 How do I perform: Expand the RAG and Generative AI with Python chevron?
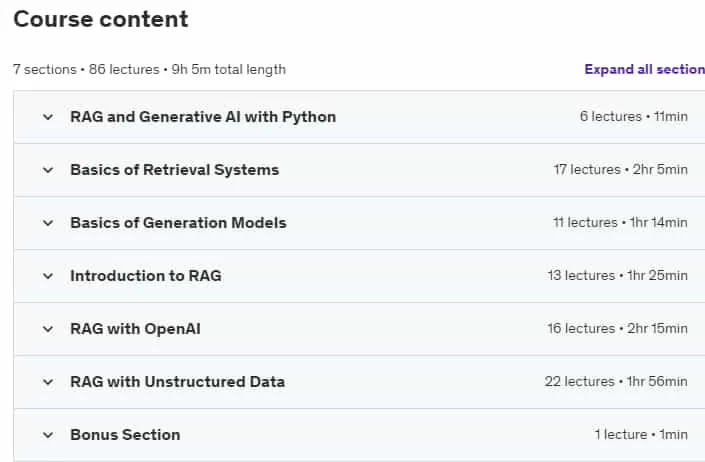pyautogui.click(x=48, y=117)
